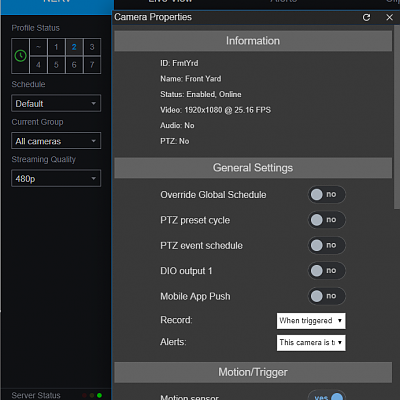Select profile 4
This screenshot has height=400, width=400.
coord(38,65)
